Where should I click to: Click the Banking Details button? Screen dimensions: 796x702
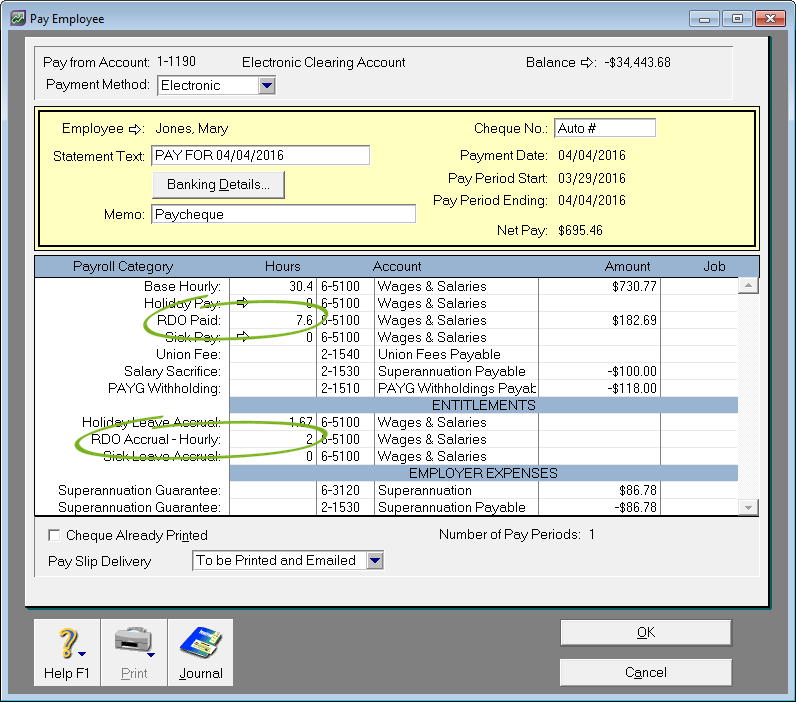218,185
